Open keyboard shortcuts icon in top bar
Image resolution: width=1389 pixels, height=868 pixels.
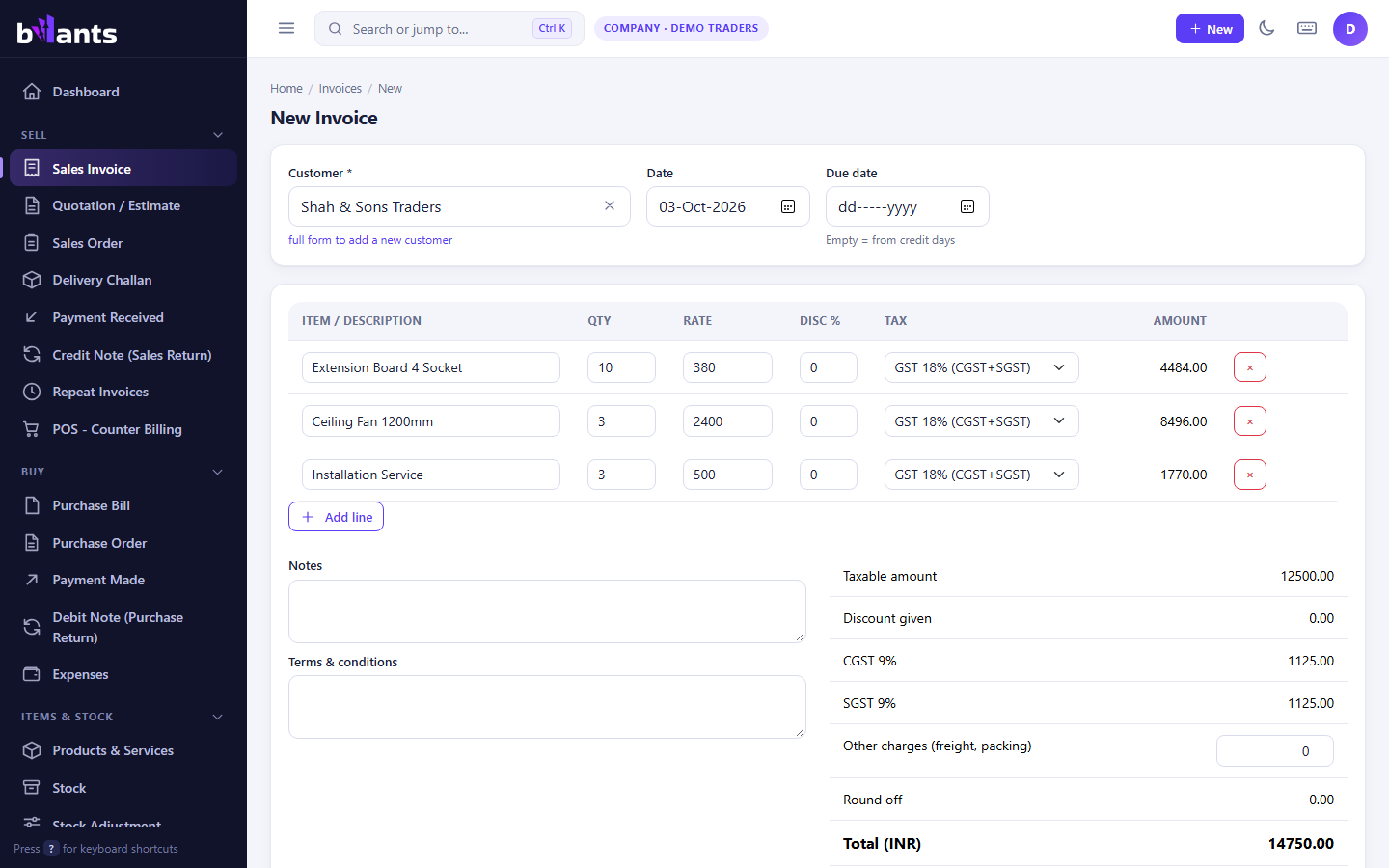[1307, 28]
